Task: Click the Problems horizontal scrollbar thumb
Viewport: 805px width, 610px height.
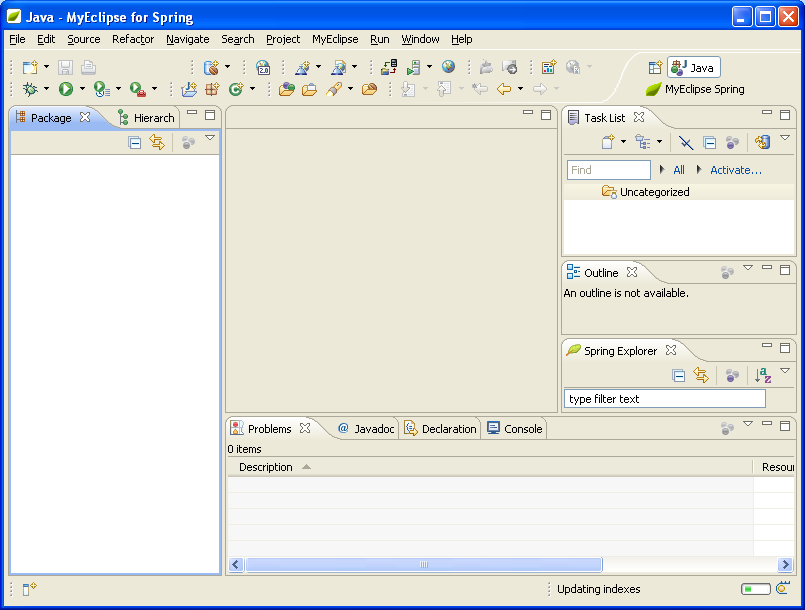Action: point(424,565)
